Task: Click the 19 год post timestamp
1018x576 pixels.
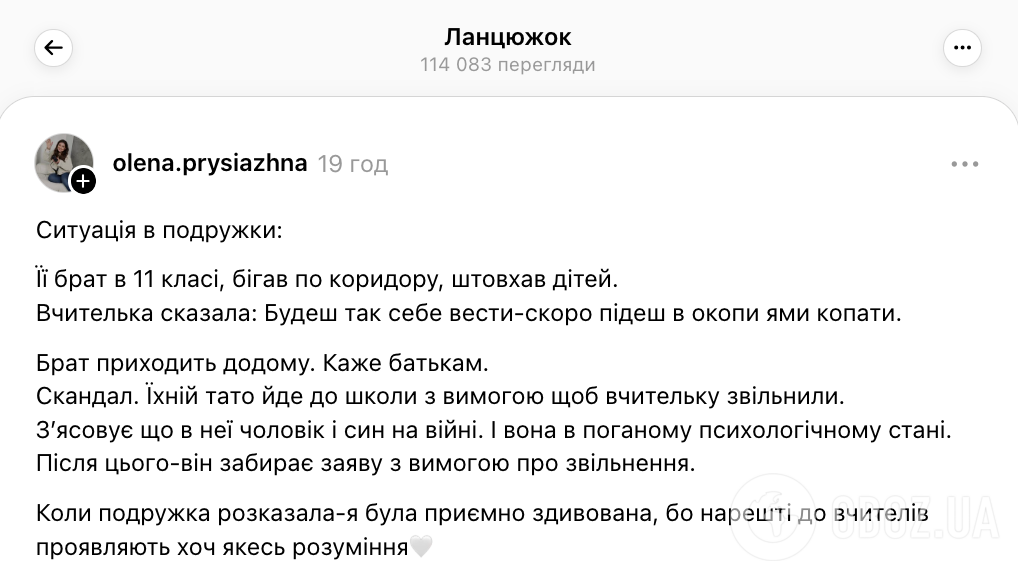Action: click(352, 163)
